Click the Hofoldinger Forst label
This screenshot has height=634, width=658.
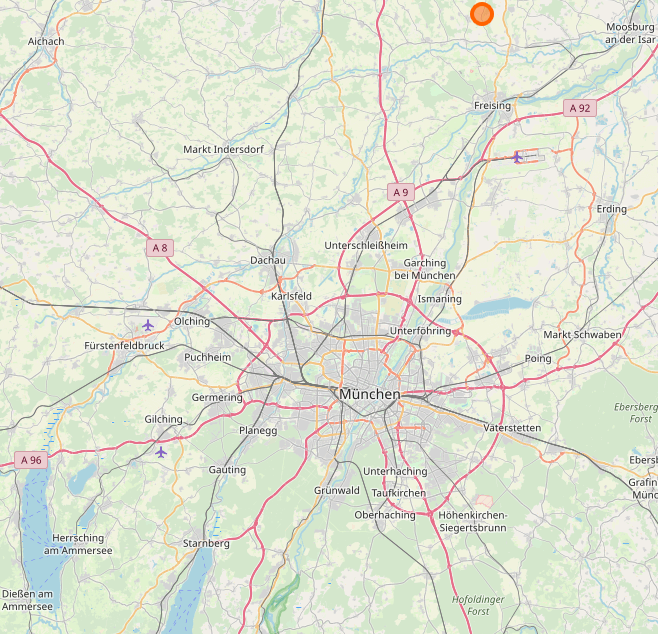point(478,605)
